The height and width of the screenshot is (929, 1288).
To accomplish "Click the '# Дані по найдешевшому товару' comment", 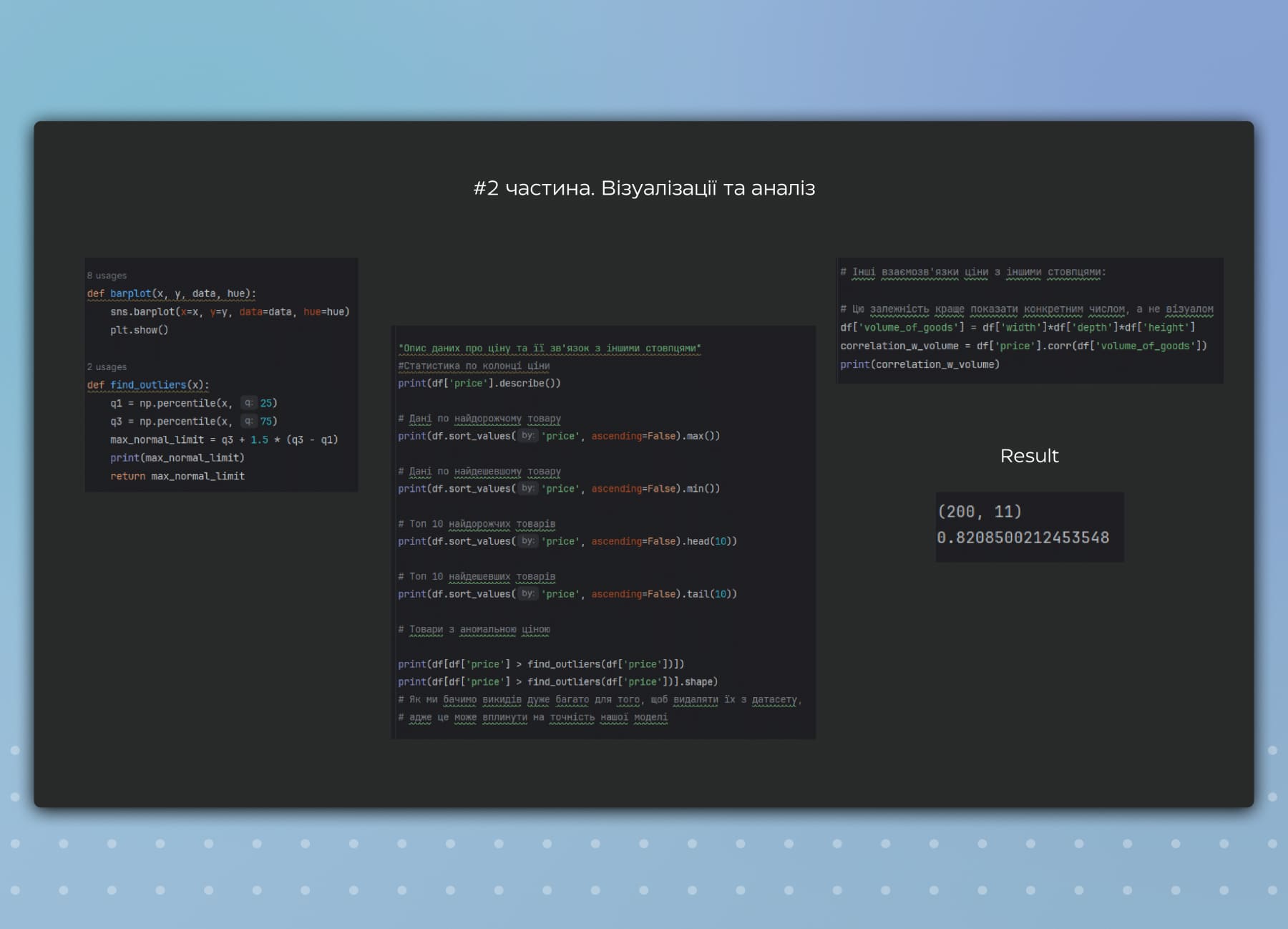I will [479, 472].
